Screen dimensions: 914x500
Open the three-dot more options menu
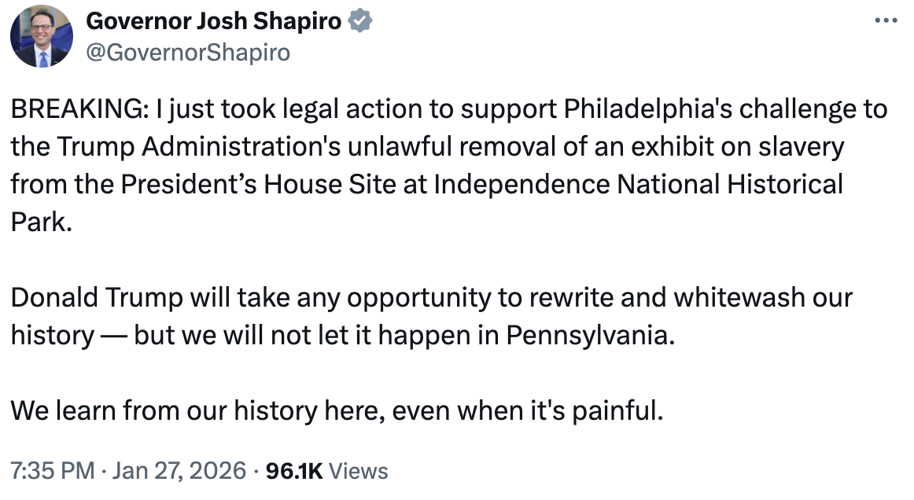click(x=886, y=21)
